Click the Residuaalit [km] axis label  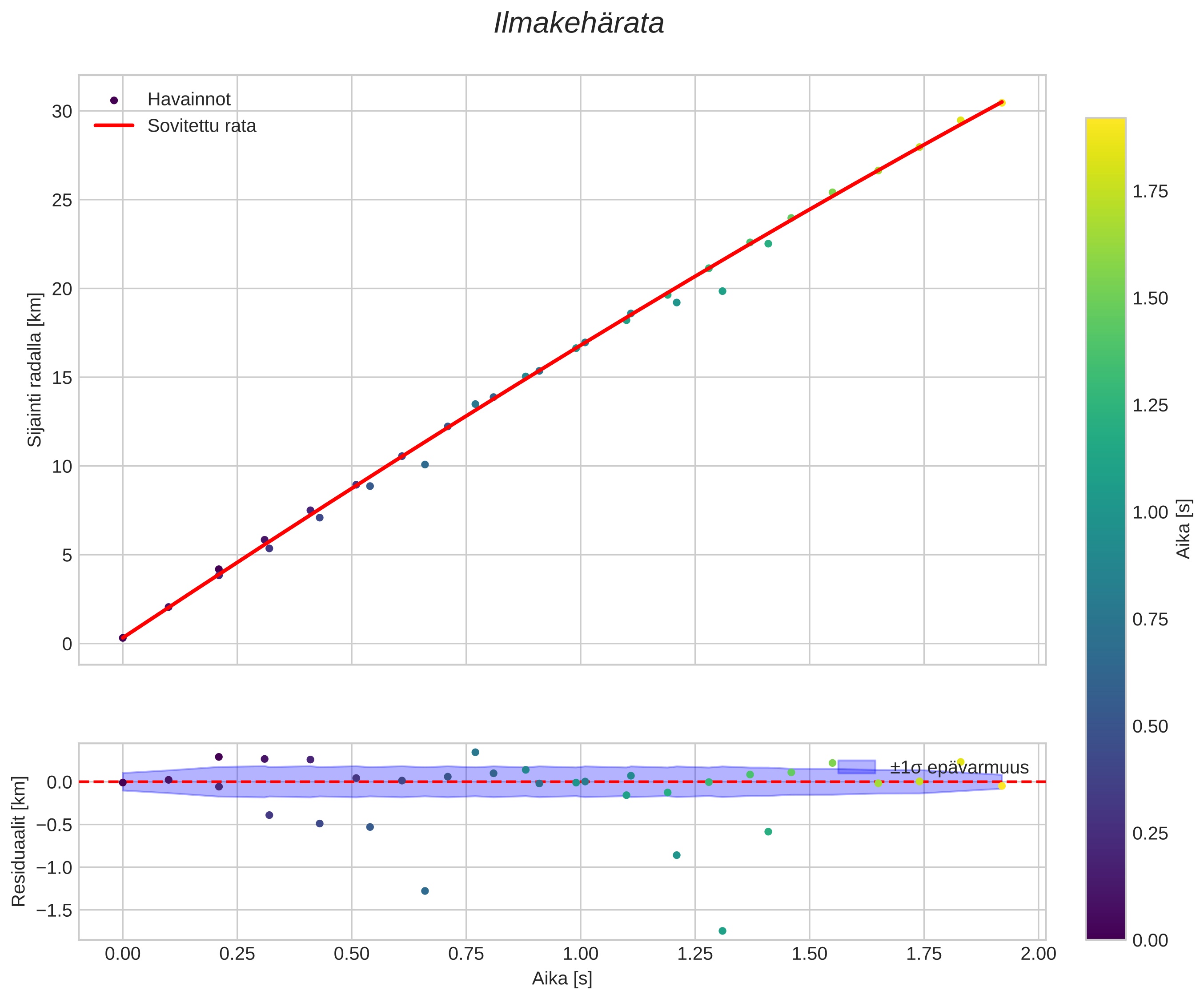(19, 841)
